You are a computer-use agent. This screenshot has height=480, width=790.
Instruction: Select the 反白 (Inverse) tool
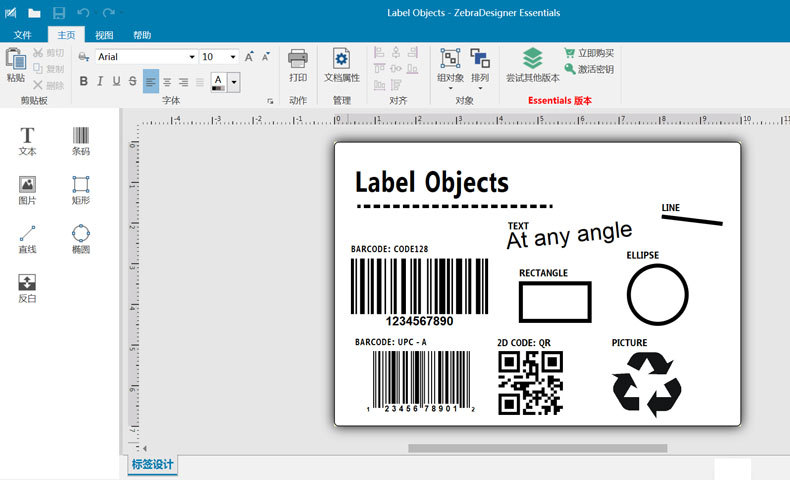click(x=27, y=288)
